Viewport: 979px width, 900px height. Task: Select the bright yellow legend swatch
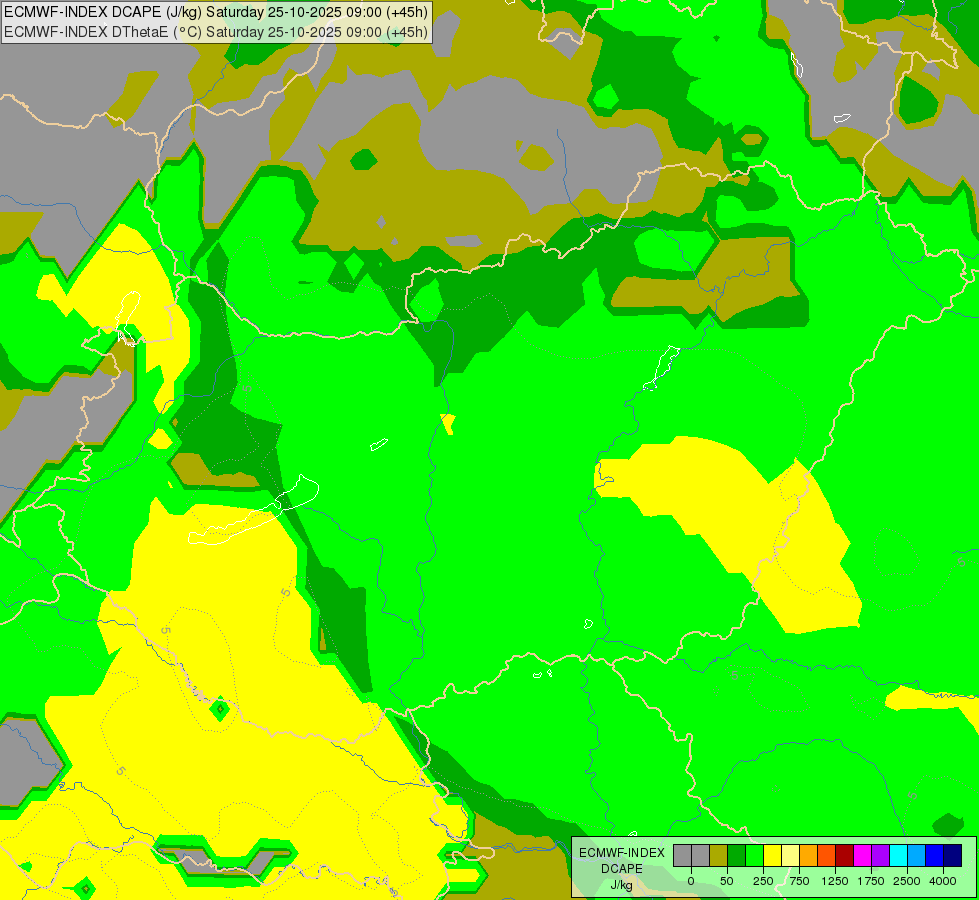coord(772,856)
